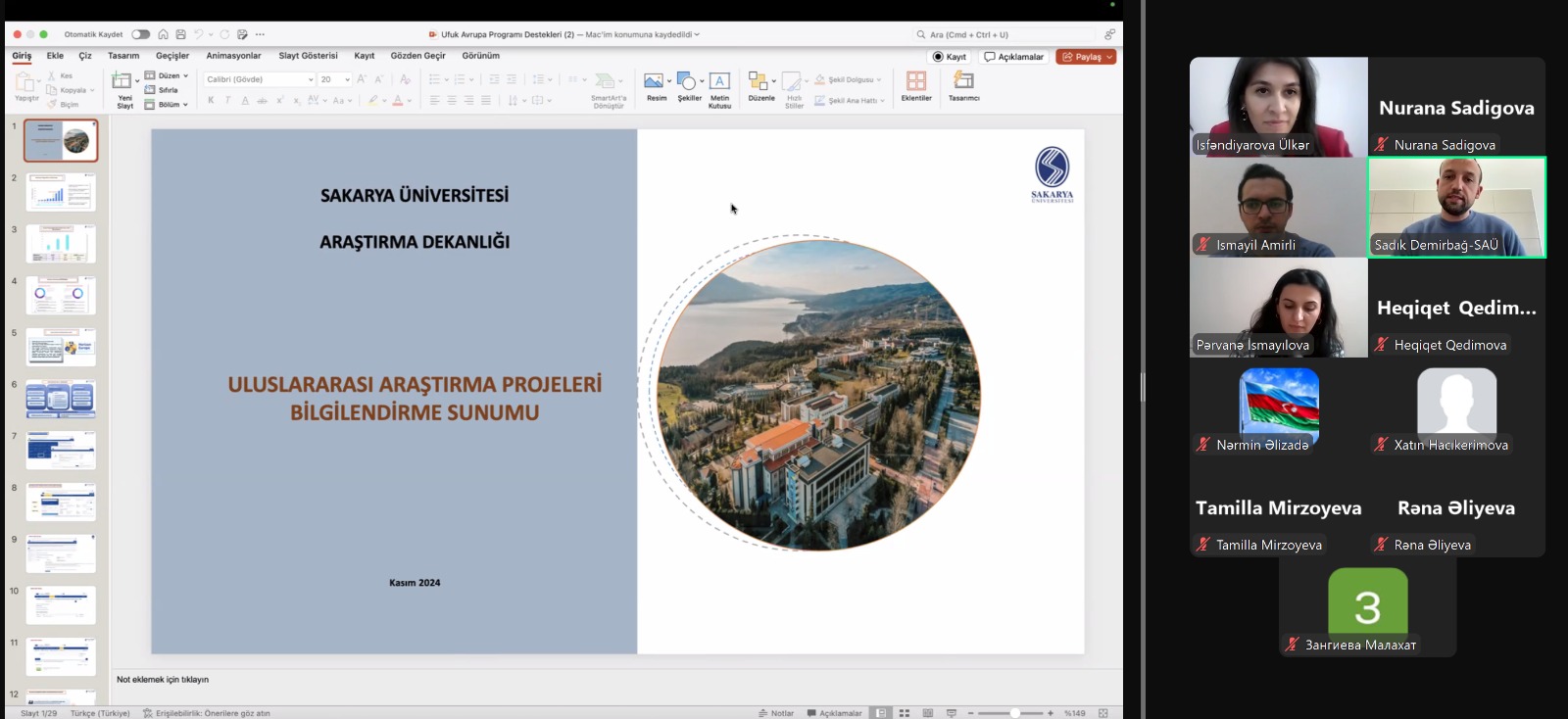The height and width of the screenshot is (719, 1568).
Task: Toggle underline A formatting
Action: [245, 100]
